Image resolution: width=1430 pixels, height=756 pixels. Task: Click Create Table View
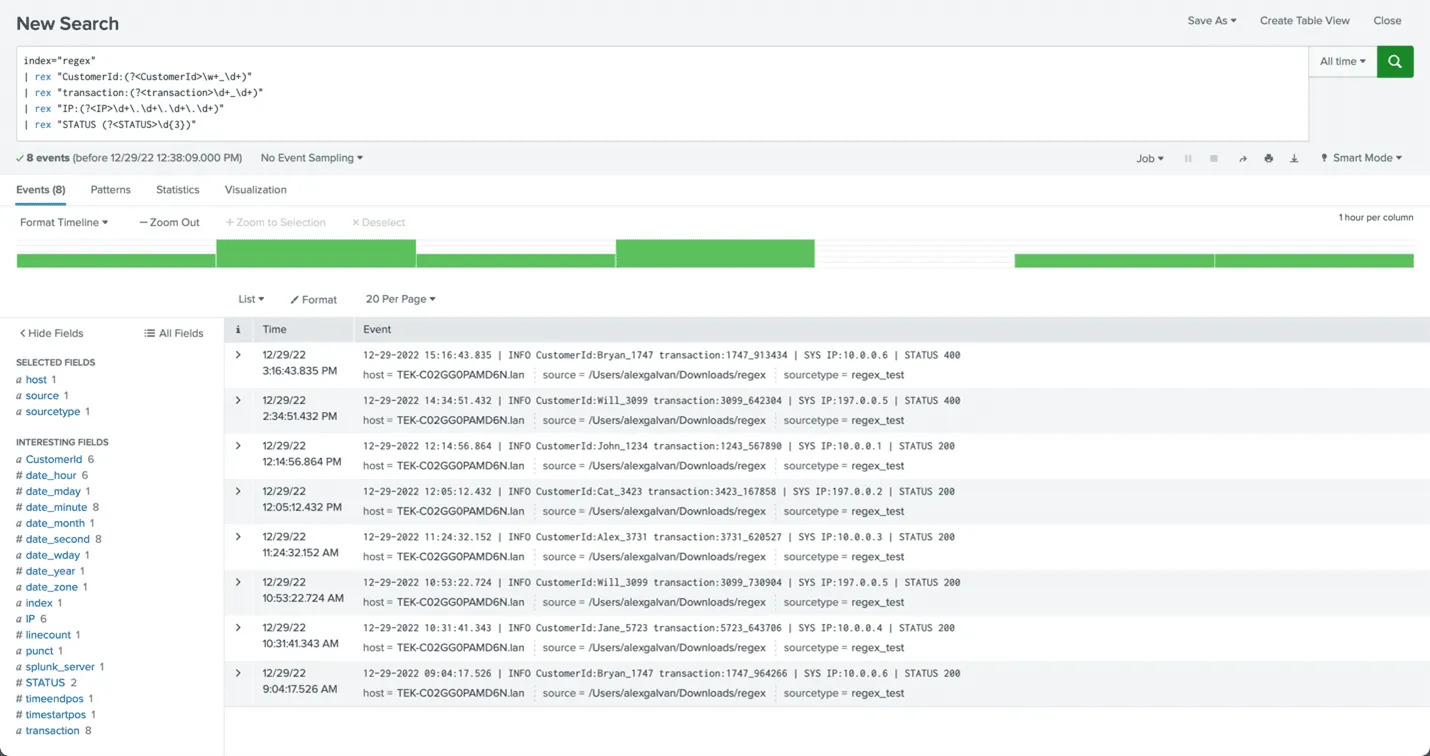[1304, 21]
